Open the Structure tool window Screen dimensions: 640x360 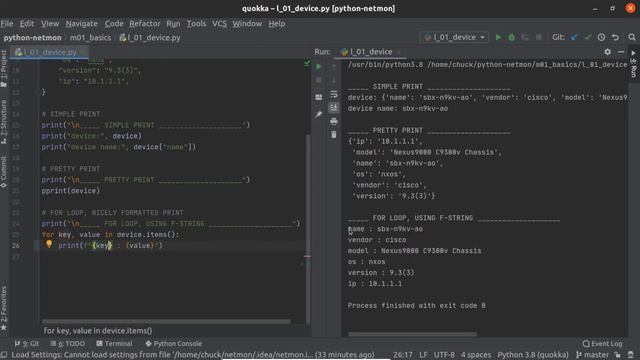4,122
